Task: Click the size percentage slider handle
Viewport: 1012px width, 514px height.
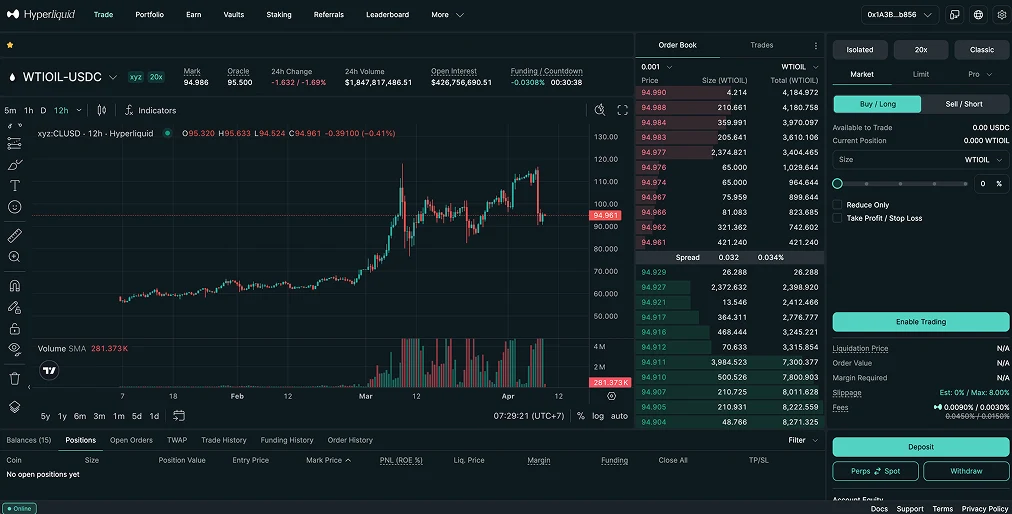Action: (x=837, y=183)
